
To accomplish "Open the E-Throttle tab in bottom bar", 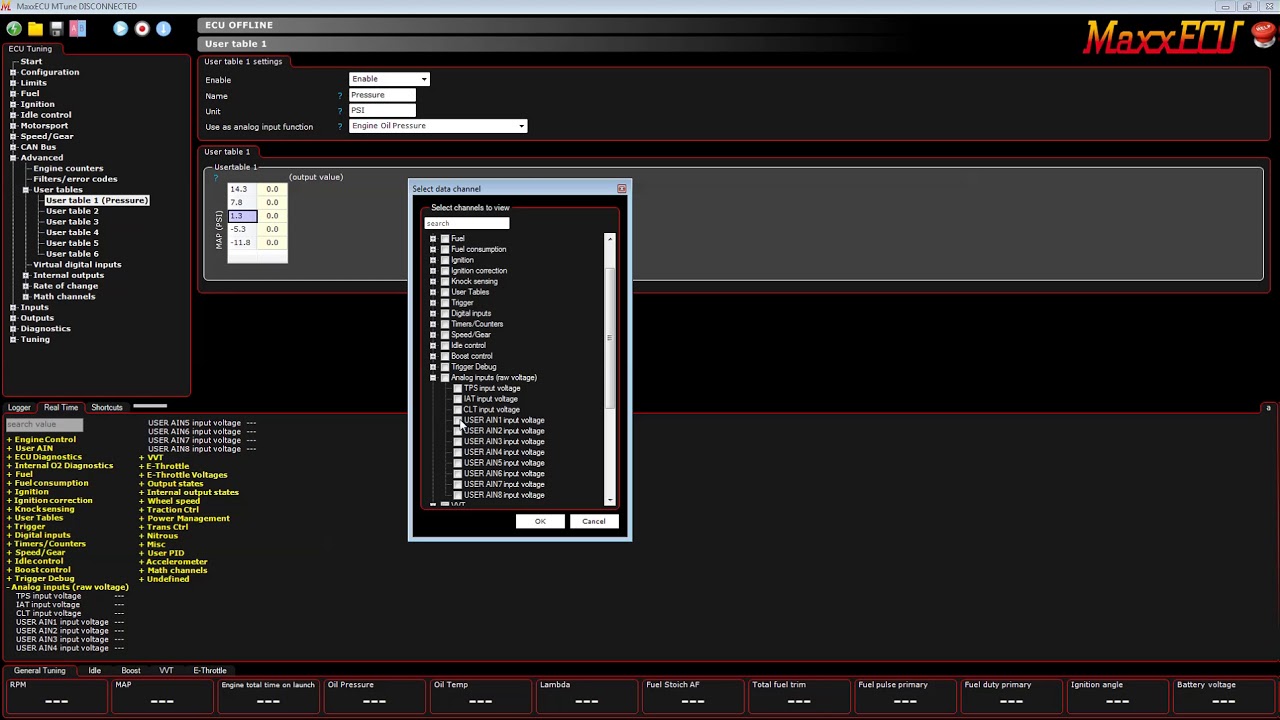I will pos(210,671).
